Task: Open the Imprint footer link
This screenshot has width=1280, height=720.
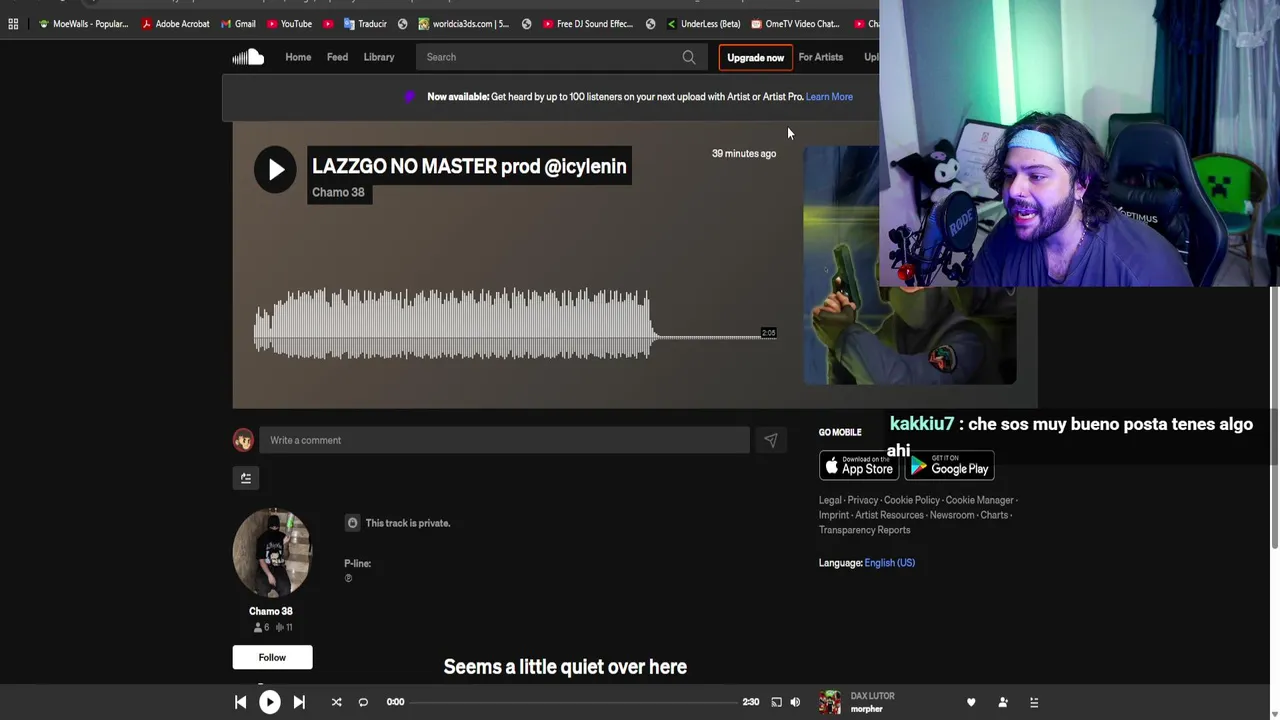Action: 834,515
